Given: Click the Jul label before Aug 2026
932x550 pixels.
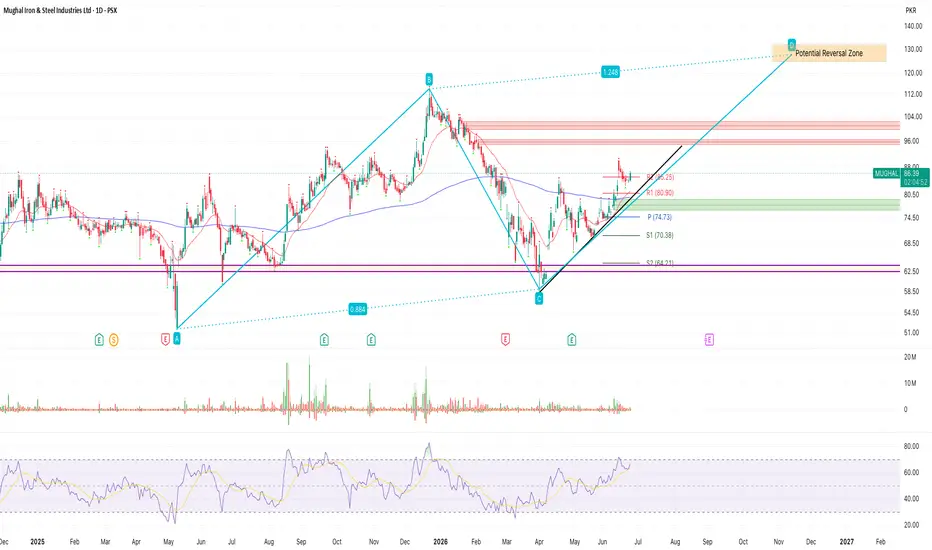Looking at the screenshot, I should click(x=638, y=542).
